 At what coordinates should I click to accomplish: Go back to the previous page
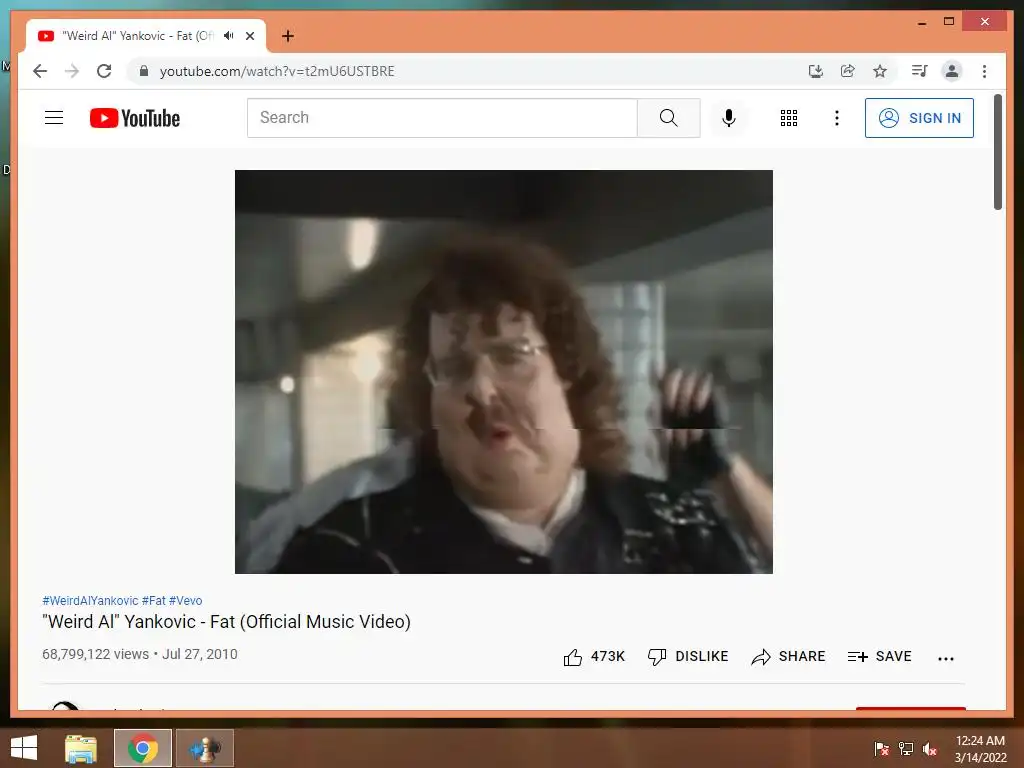pyautogui.click(x=40, y=71)
